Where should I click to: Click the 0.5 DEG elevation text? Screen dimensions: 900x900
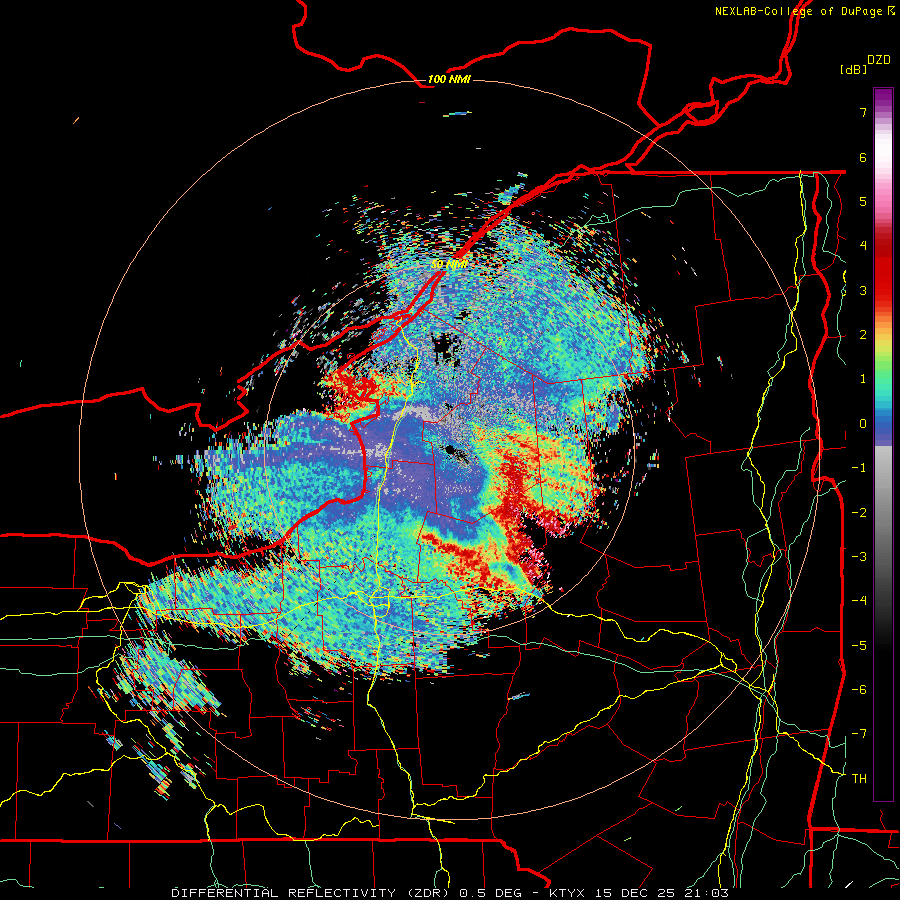click(491, 893)
